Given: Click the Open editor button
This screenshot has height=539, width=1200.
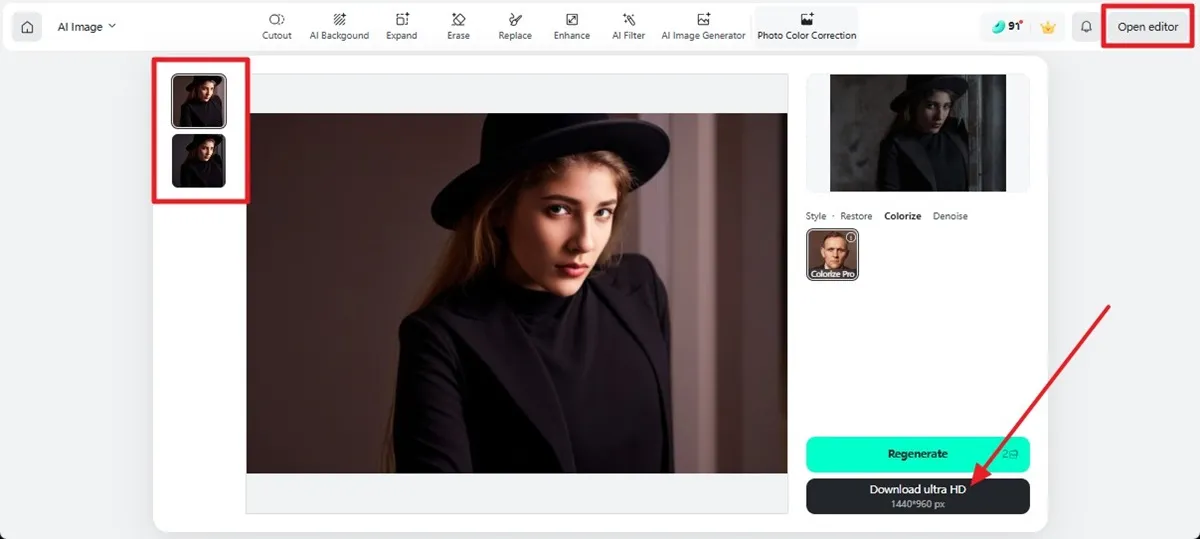Looking at the screenshot, I should pyautogui.click(x=1147, y=27).
